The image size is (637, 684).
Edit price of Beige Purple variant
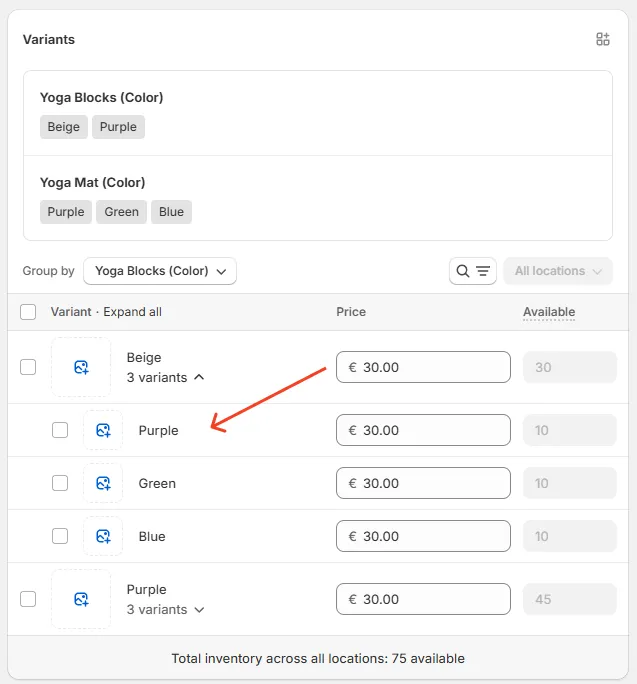(423, 430)
